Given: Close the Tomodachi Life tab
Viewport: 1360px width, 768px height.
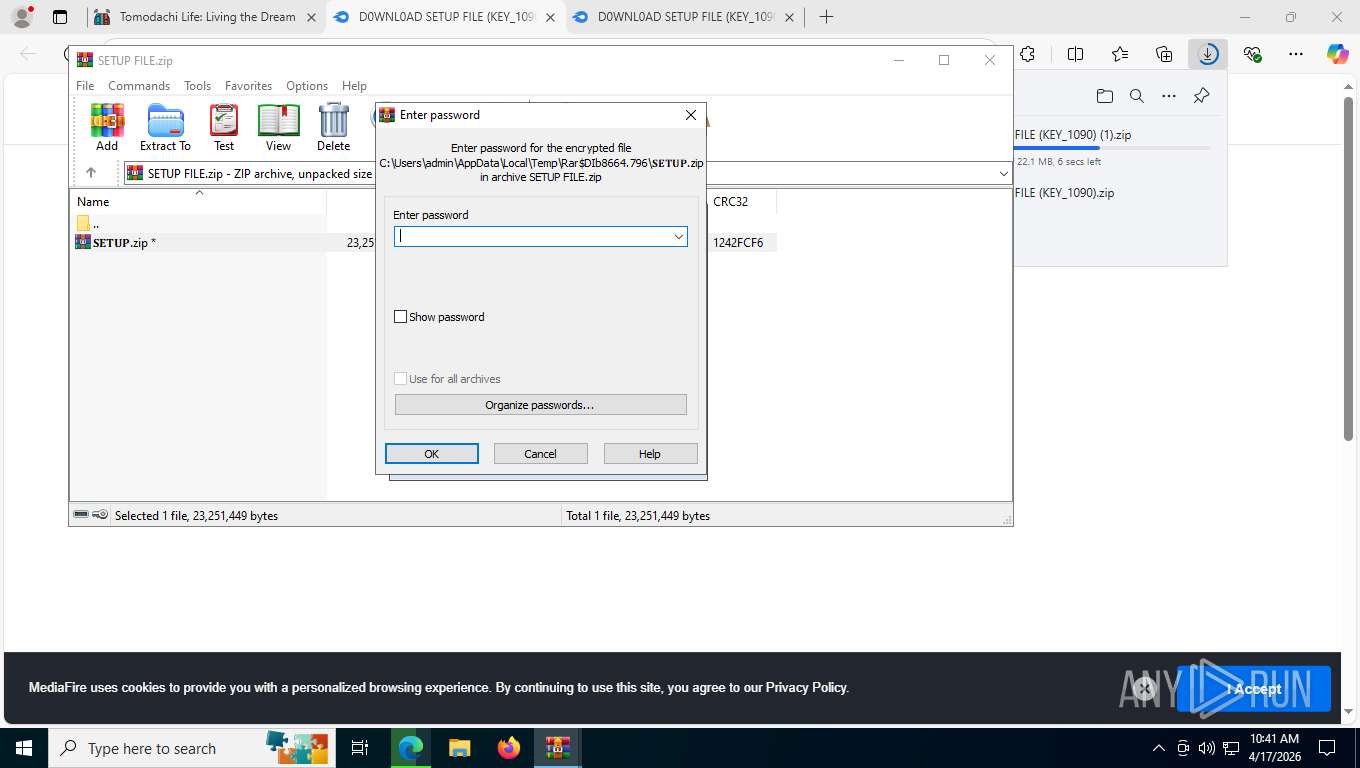Looking at the screenshot, I should [x=312, y=17].
